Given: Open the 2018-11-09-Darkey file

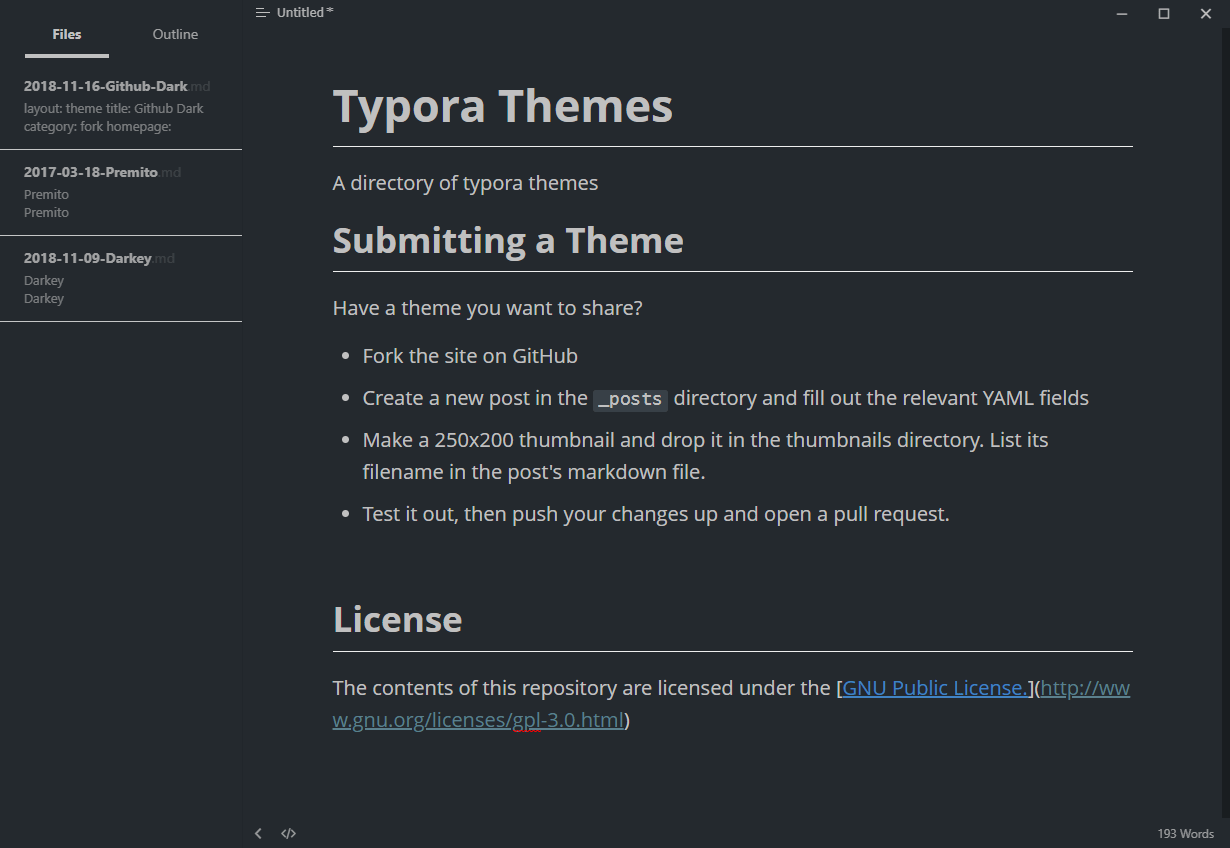Looking at the screenshot, I should (x=121, y=278).
